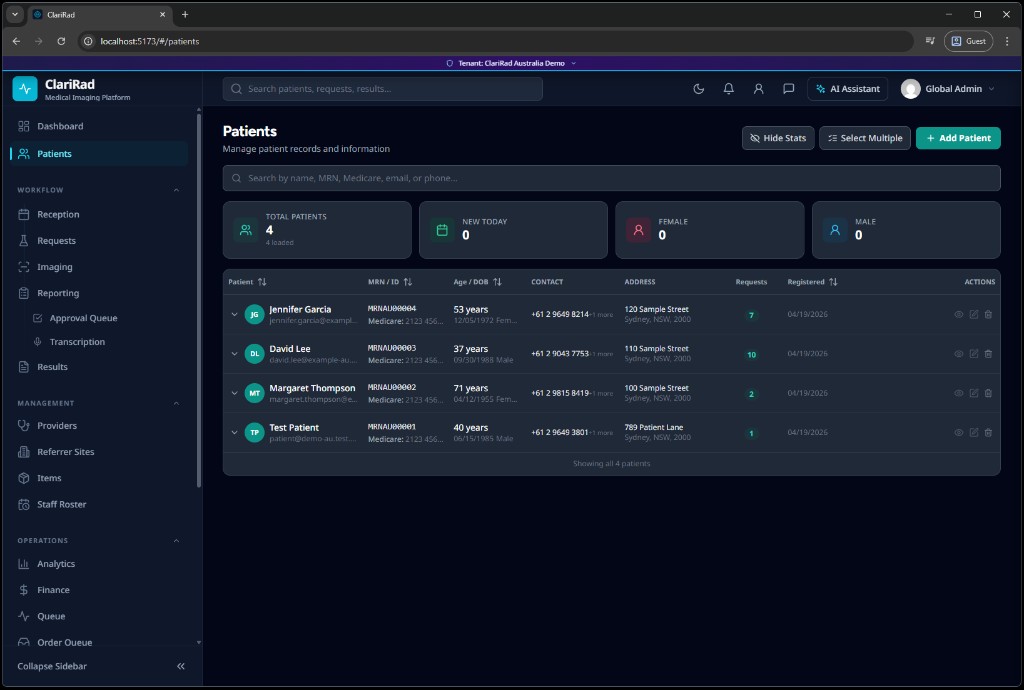
Task: Click David Lee's requests count 10
Action: 752,354
